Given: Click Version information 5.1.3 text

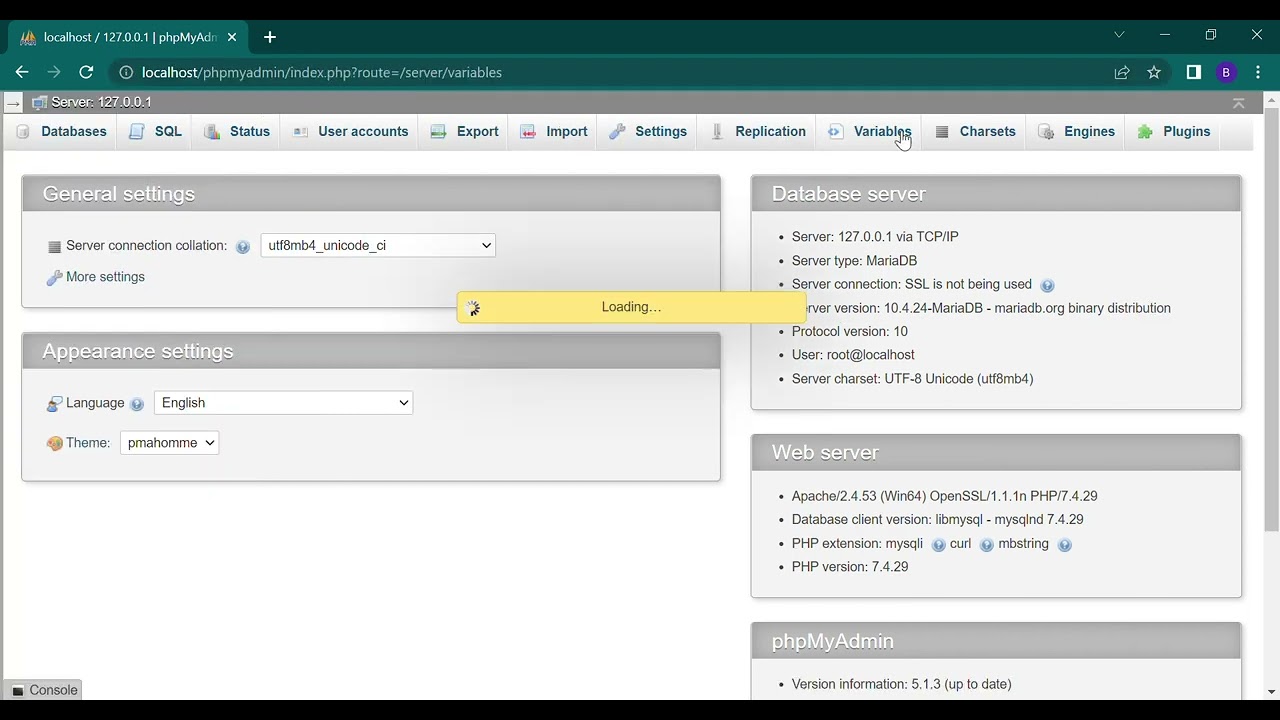Looking at the screenshot, I should tap(901, 684).
